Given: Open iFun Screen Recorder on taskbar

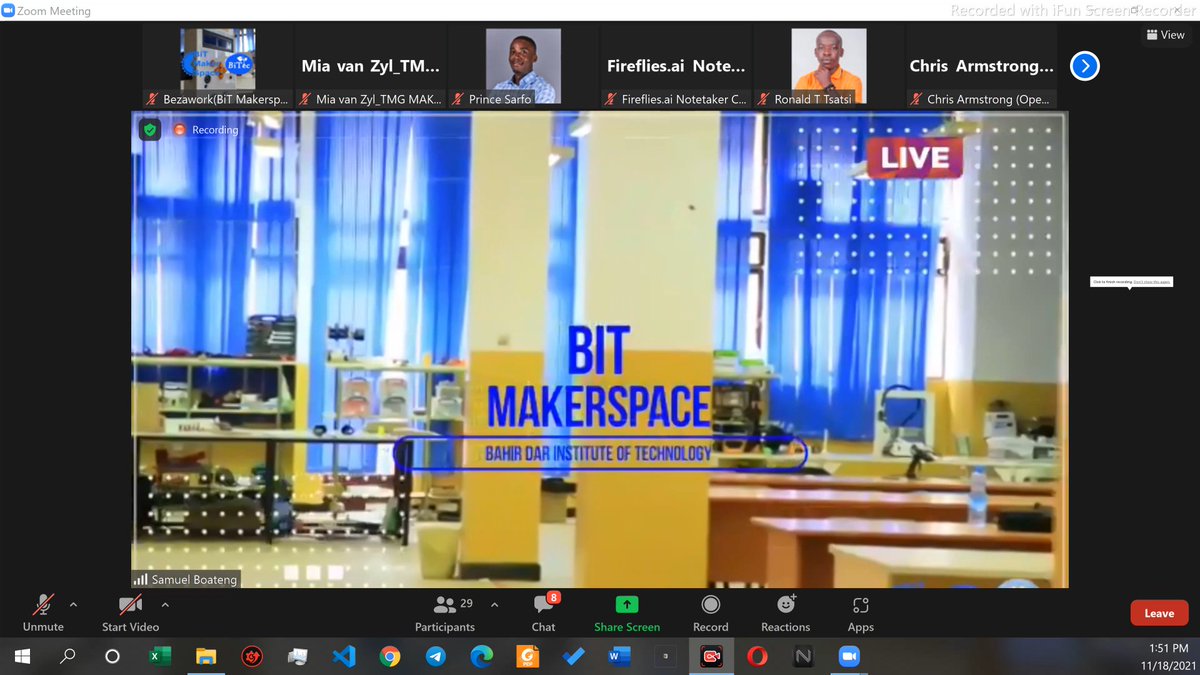Looking at the screenshot, I should point(712,657).
